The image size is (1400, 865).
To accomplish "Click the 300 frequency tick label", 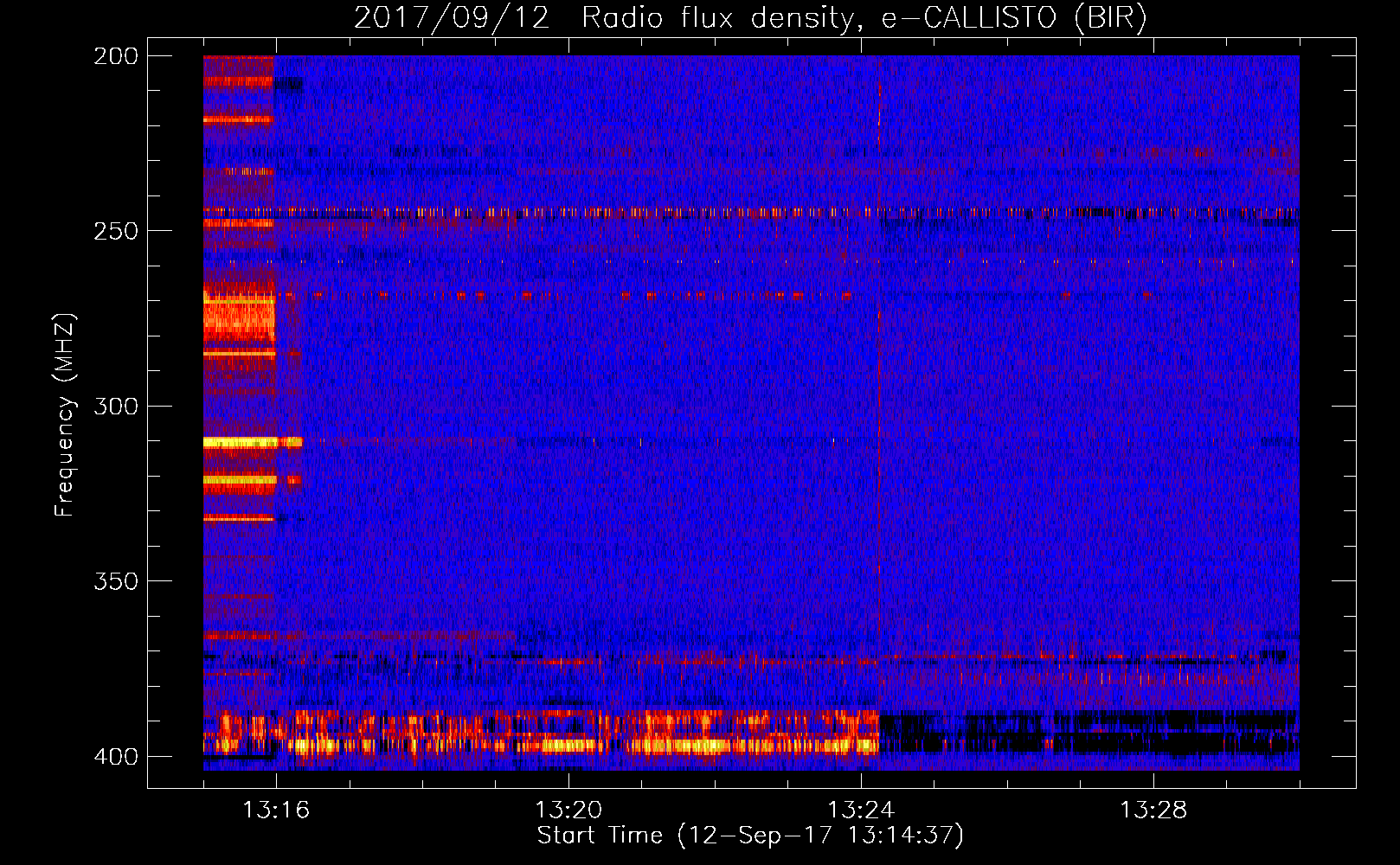I will [x=116, y=406].
